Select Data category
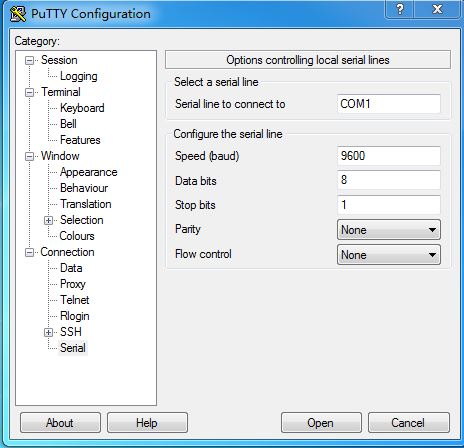The image size is (464, 448). point(71,268)
